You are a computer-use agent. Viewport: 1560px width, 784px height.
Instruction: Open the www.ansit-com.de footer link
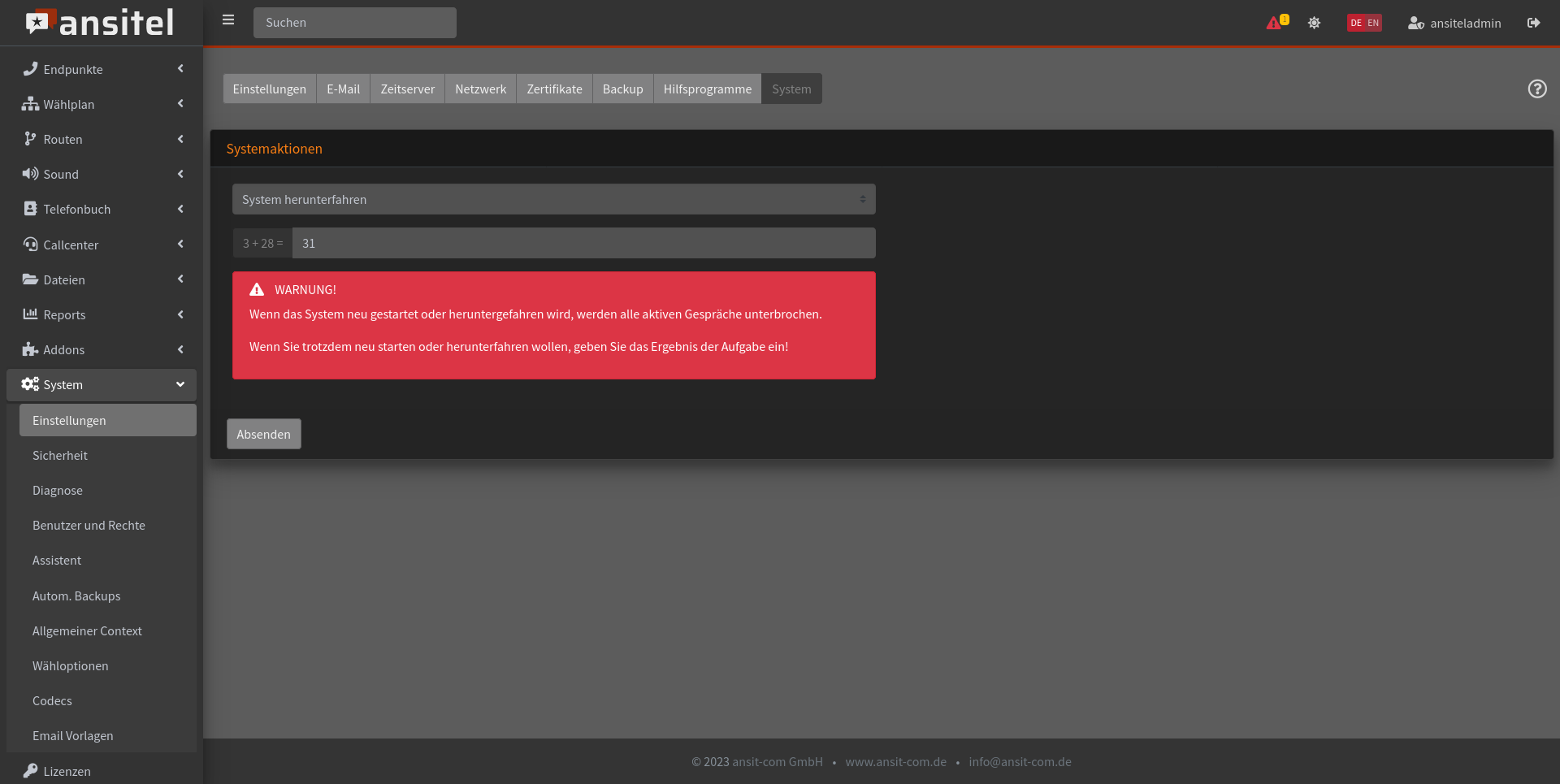point(895,761)
